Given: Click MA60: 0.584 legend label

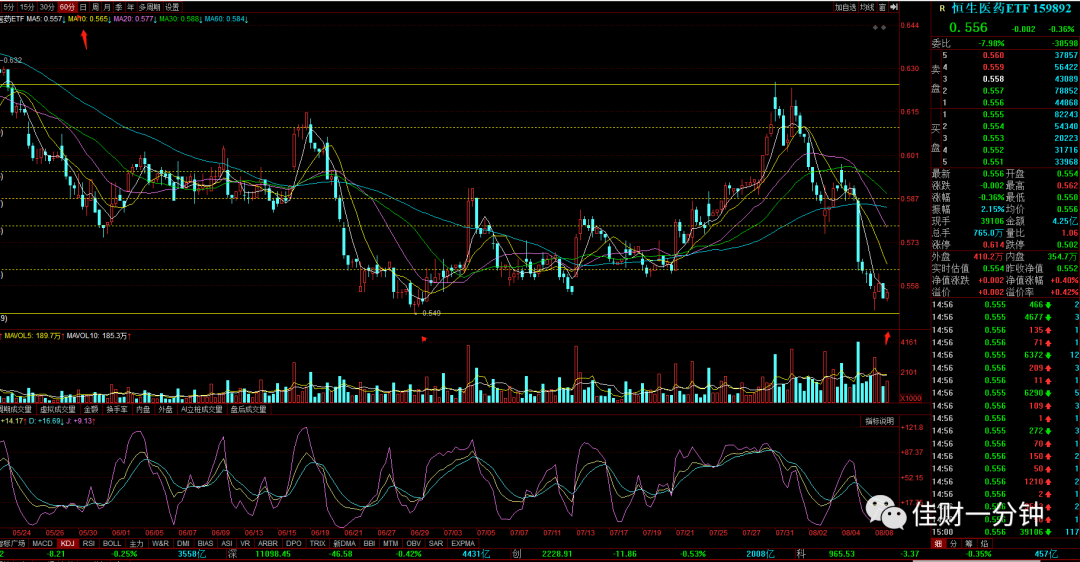Looking at the screenshot, I should pos(226,19).
